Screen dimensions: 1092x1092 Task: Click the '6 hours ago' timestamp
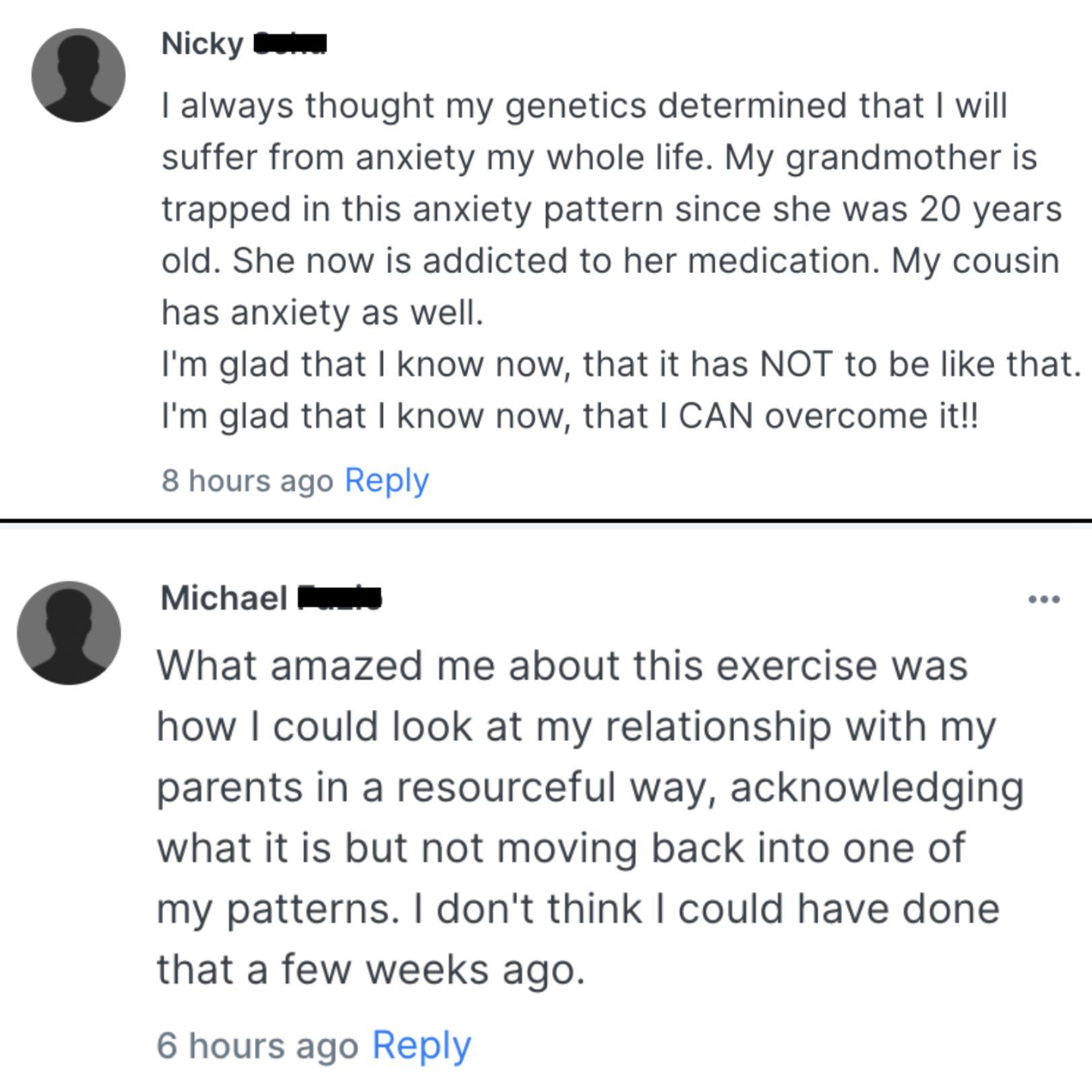pos(257,1046)
